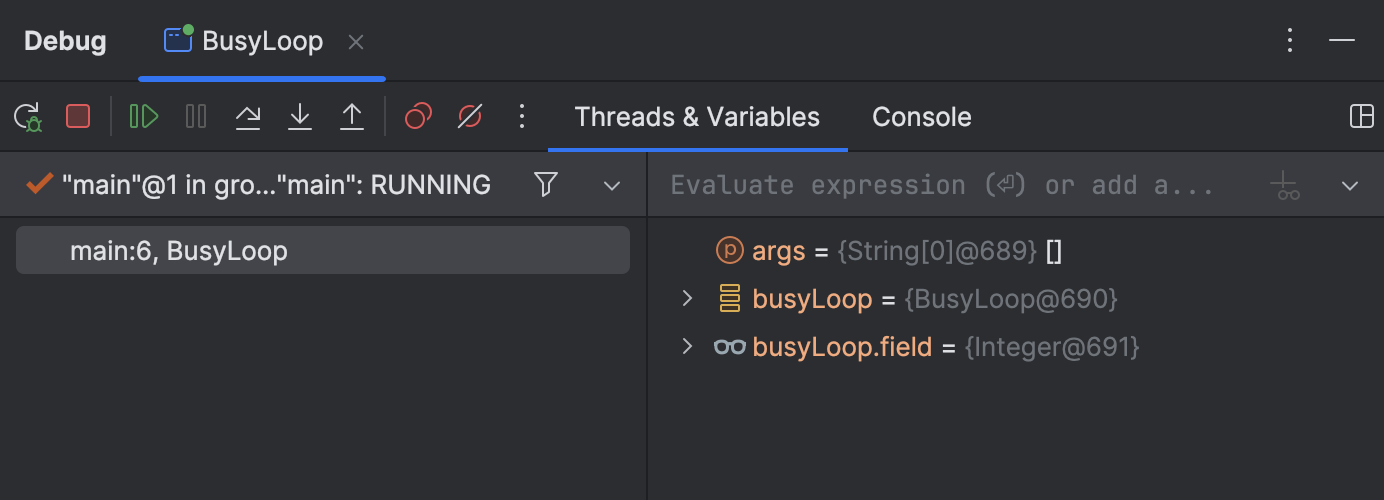Open more debug toolbar actions
The width and height of the screenshot is (1384, 500).
521,117
